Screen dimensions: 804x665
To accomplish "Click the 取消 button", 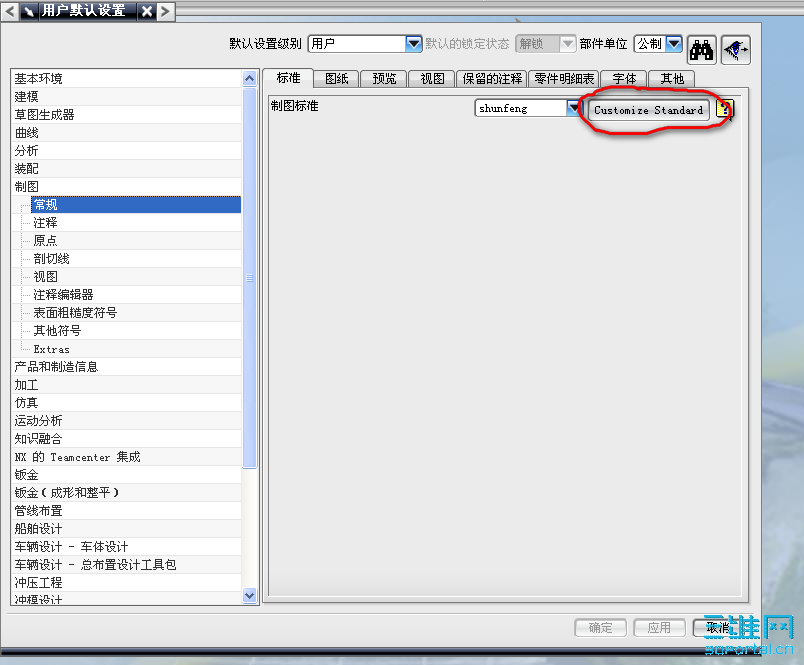I will point(718,628).
